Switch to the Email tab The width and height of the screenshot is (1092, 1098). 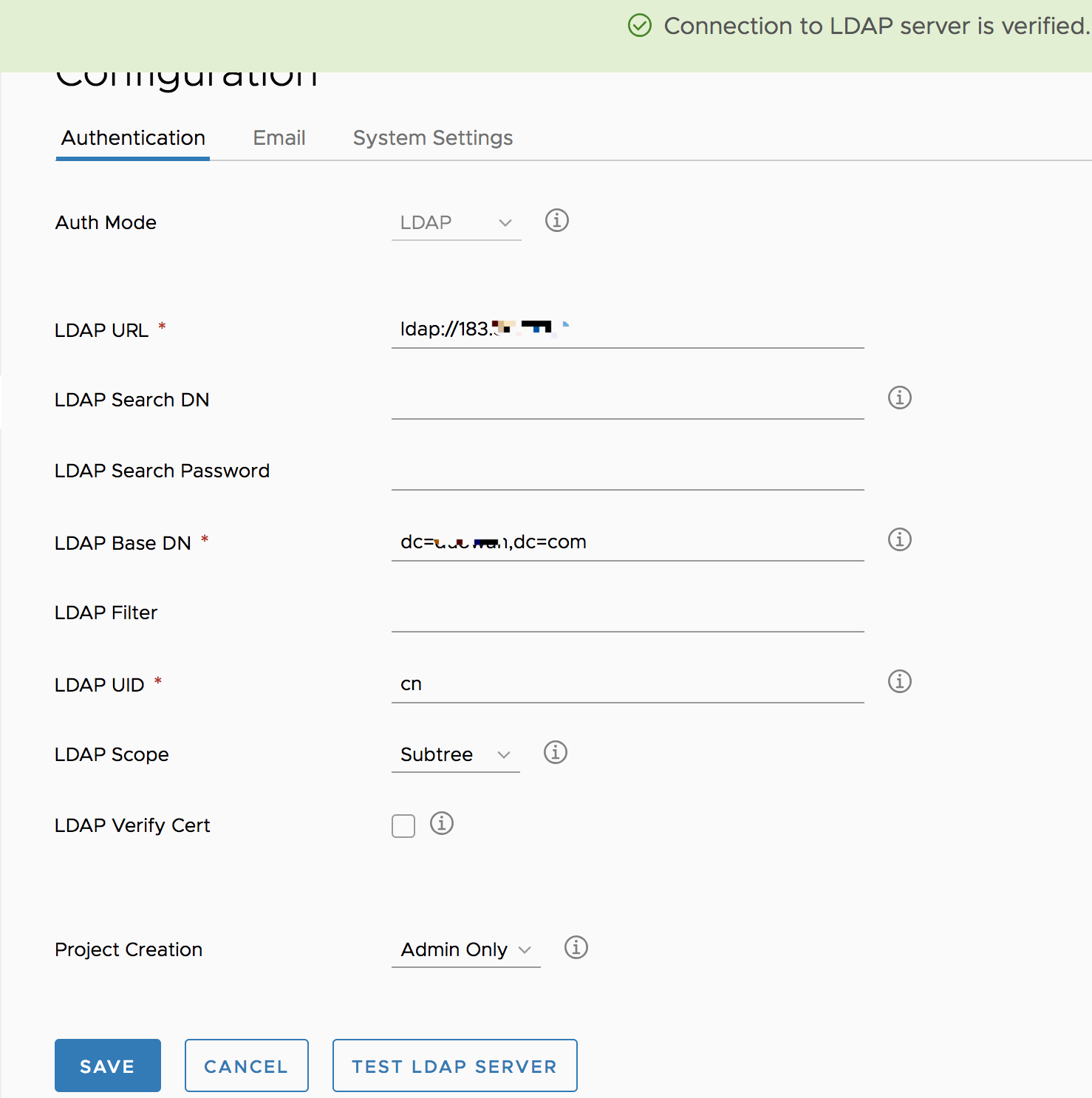279,138
